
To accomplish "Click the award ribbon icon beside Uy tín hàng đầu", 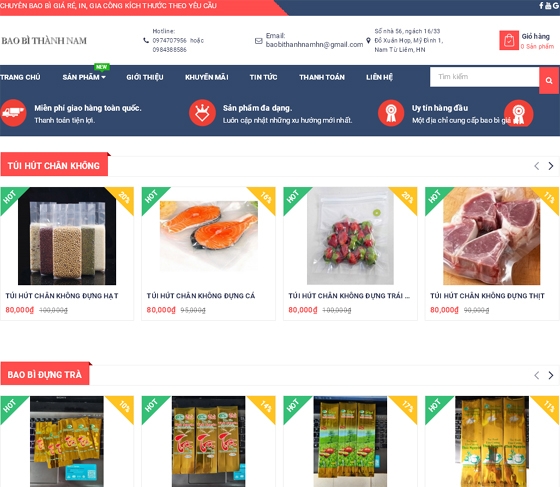I will click(391, 113).
